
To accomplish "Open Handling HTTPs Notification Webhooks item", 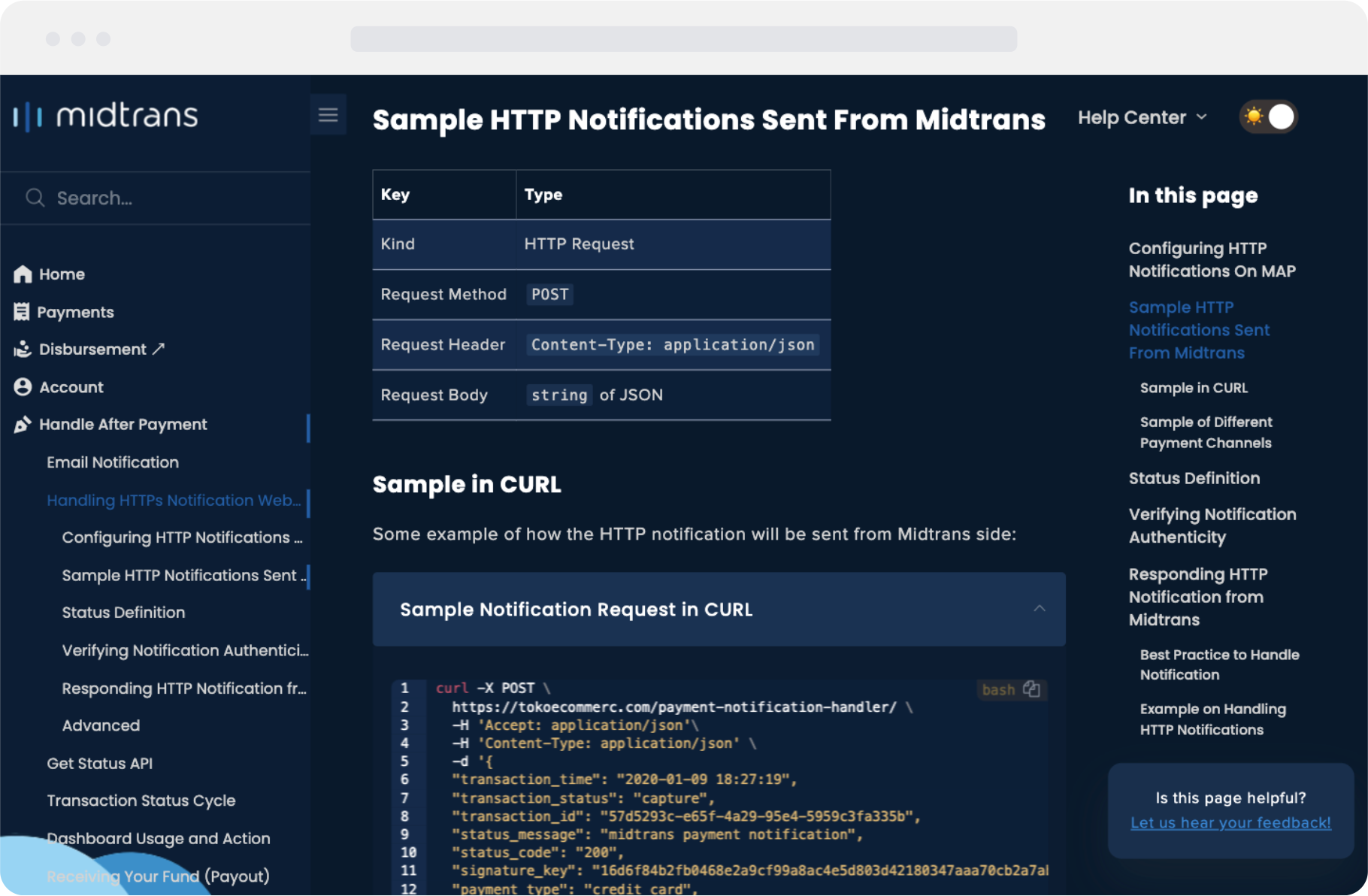I will (174, 500).
